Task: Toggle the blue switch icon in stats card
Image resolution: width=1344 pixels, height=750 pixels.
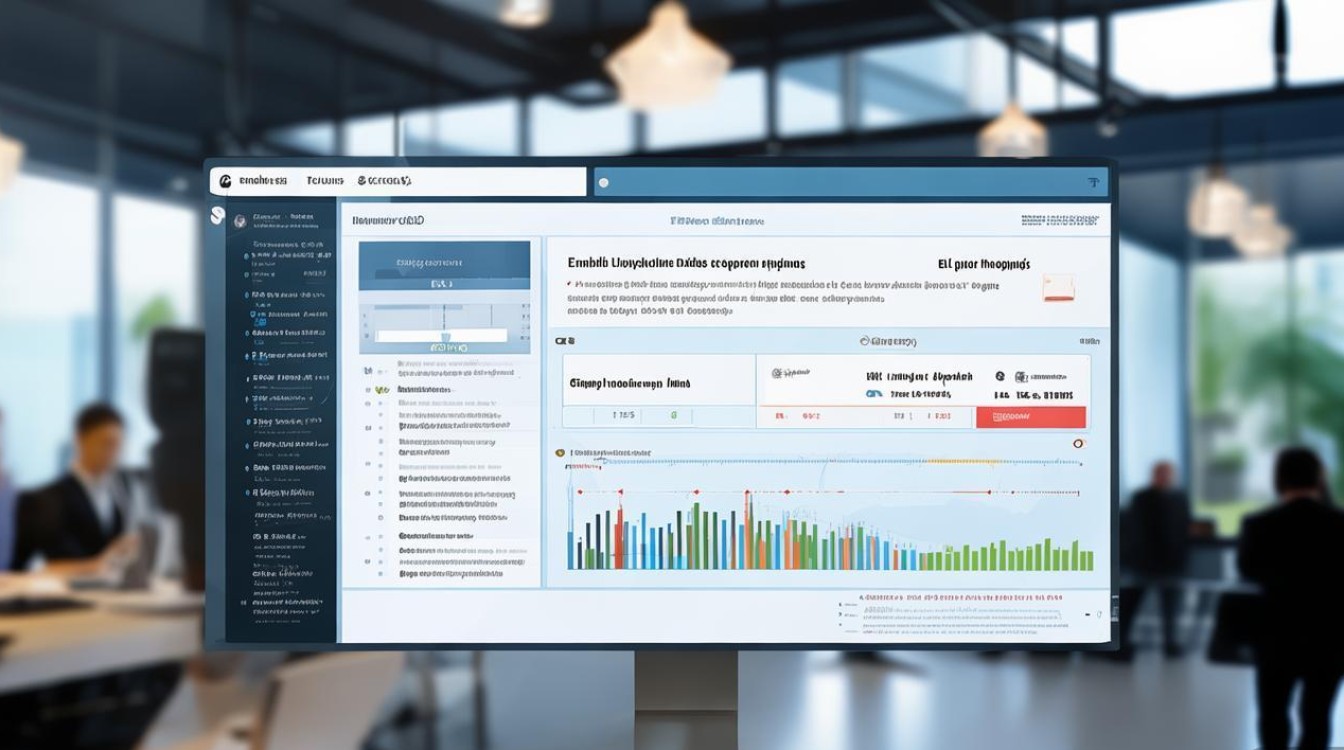Action: [x=873, y=394]
